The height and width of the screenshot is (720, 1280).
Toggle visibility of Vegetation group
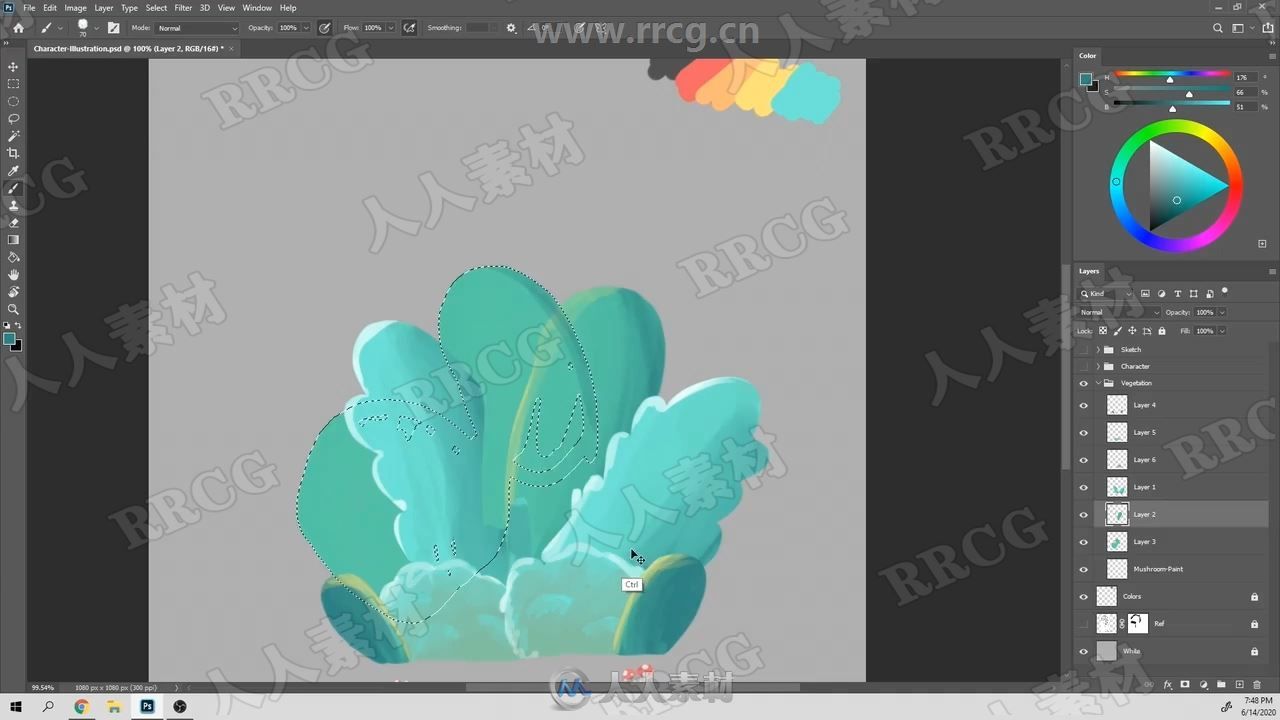(1083, 383)
